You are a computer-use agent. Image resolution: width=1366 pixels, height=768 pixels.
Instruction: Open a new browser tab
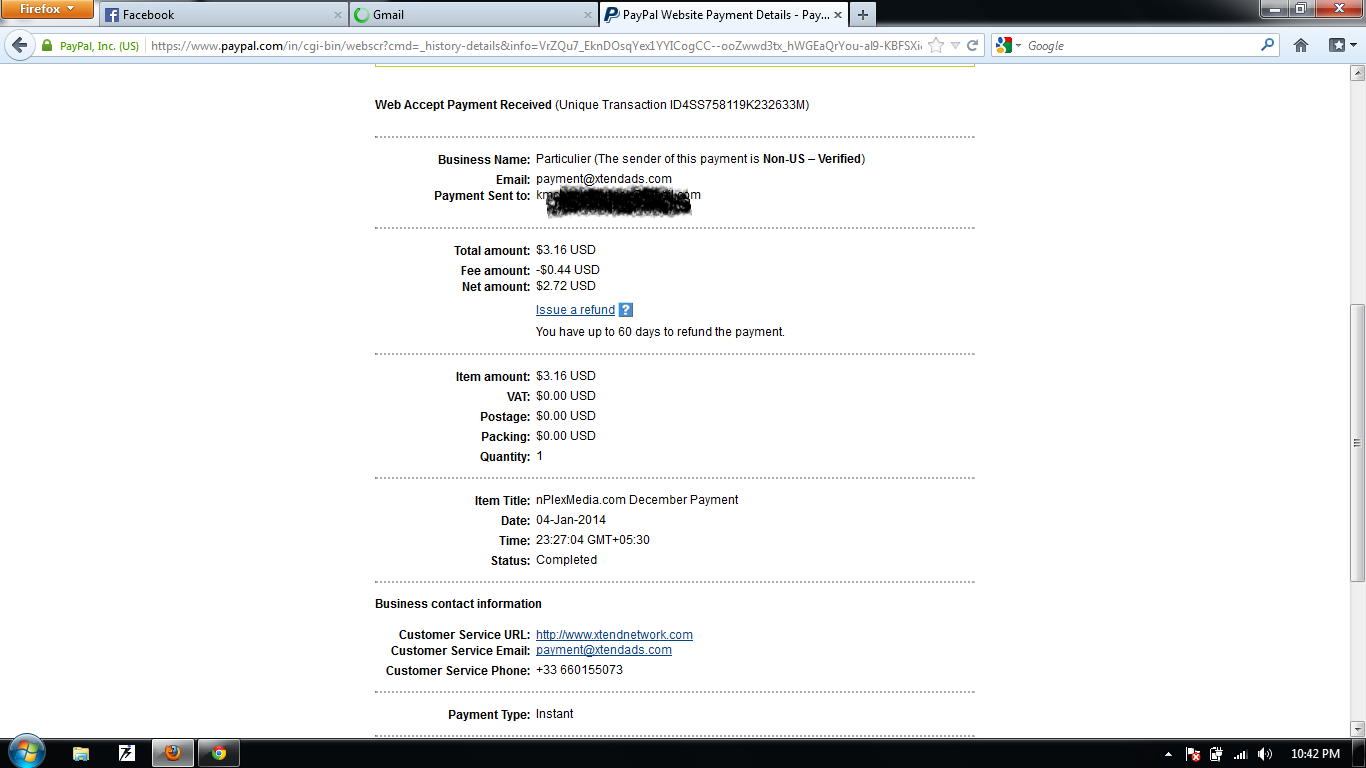click(863, 15)
